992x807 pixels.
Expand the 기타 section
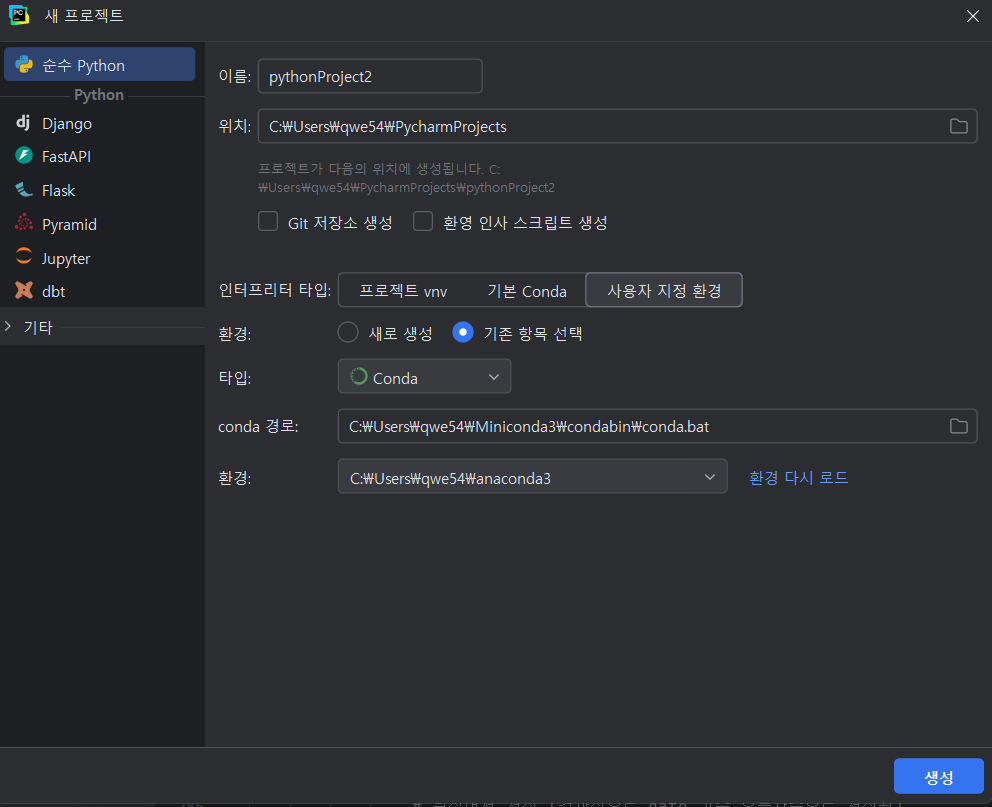tap(8, 326)
